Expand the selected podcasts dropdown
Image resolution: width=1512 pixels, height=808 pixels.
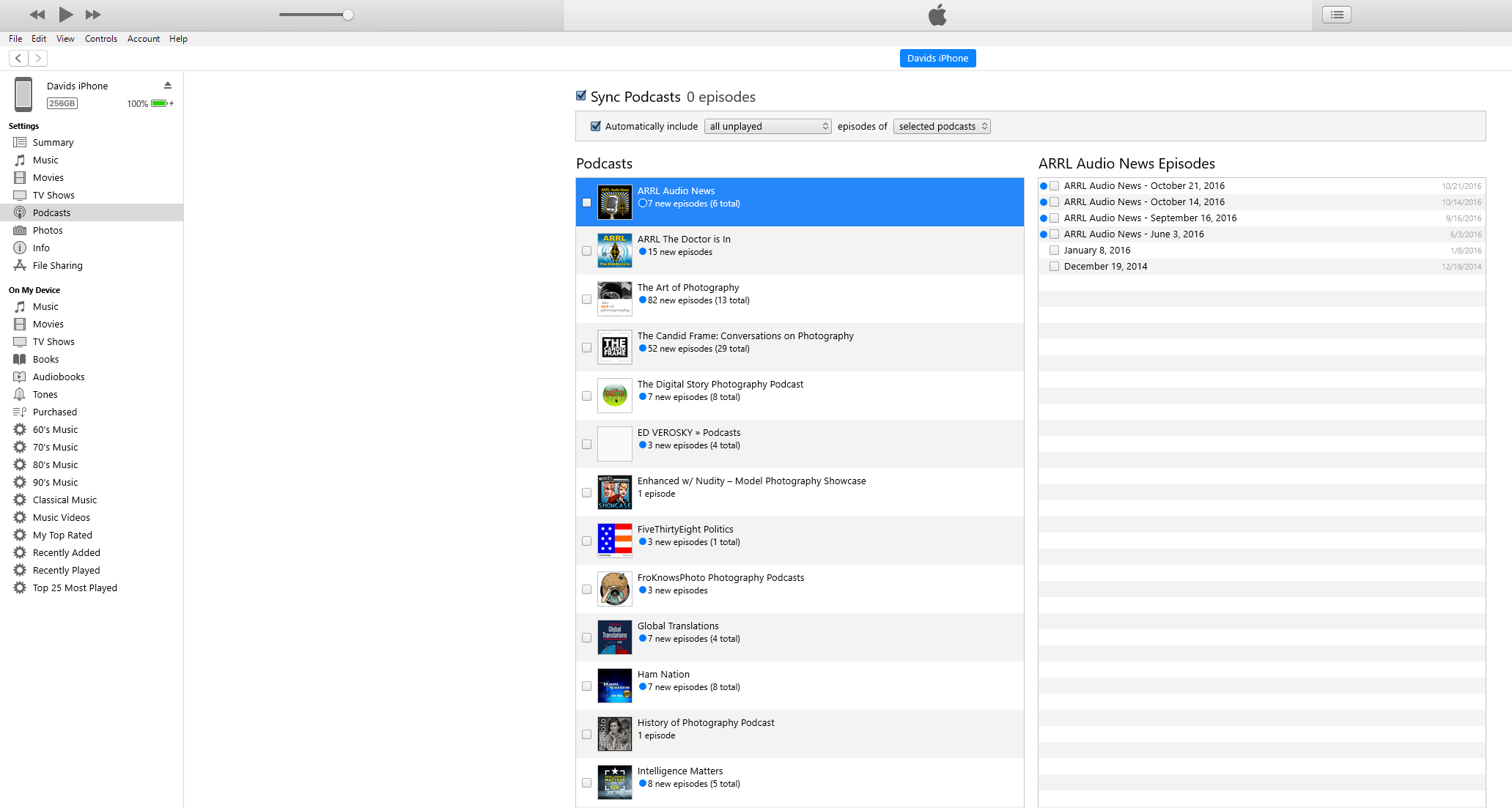point(942,126)
